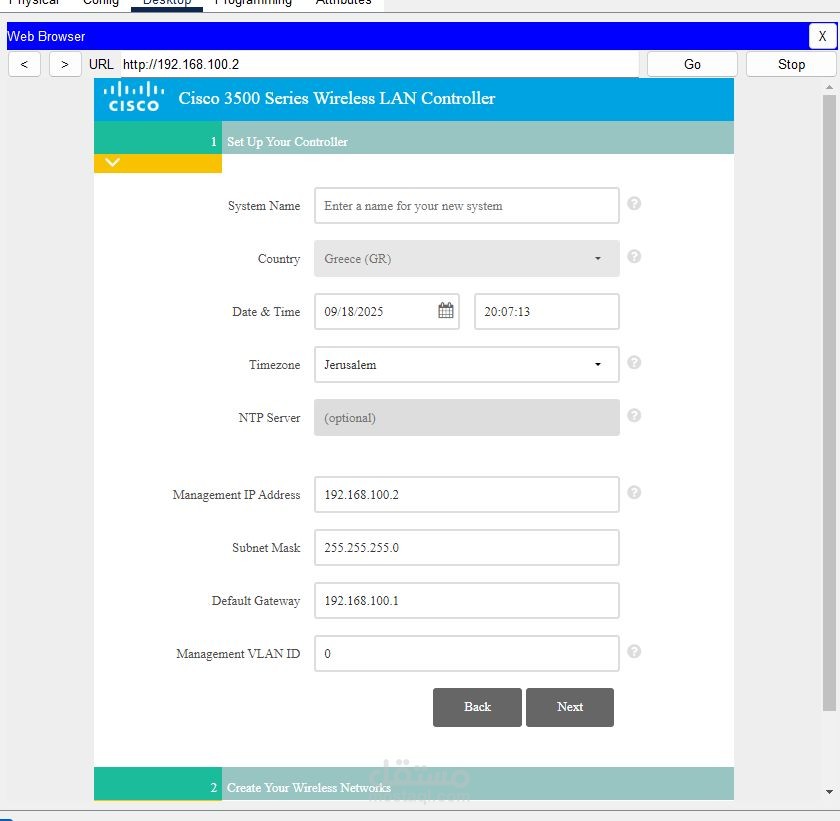Click the Go button beside the URL
The height and width of the screenshot is (821, 840).
click(x=692, y=64)
